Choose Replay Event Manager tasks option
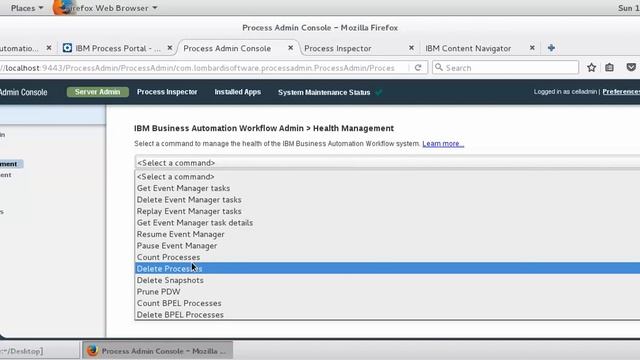 tap(387, 211)
